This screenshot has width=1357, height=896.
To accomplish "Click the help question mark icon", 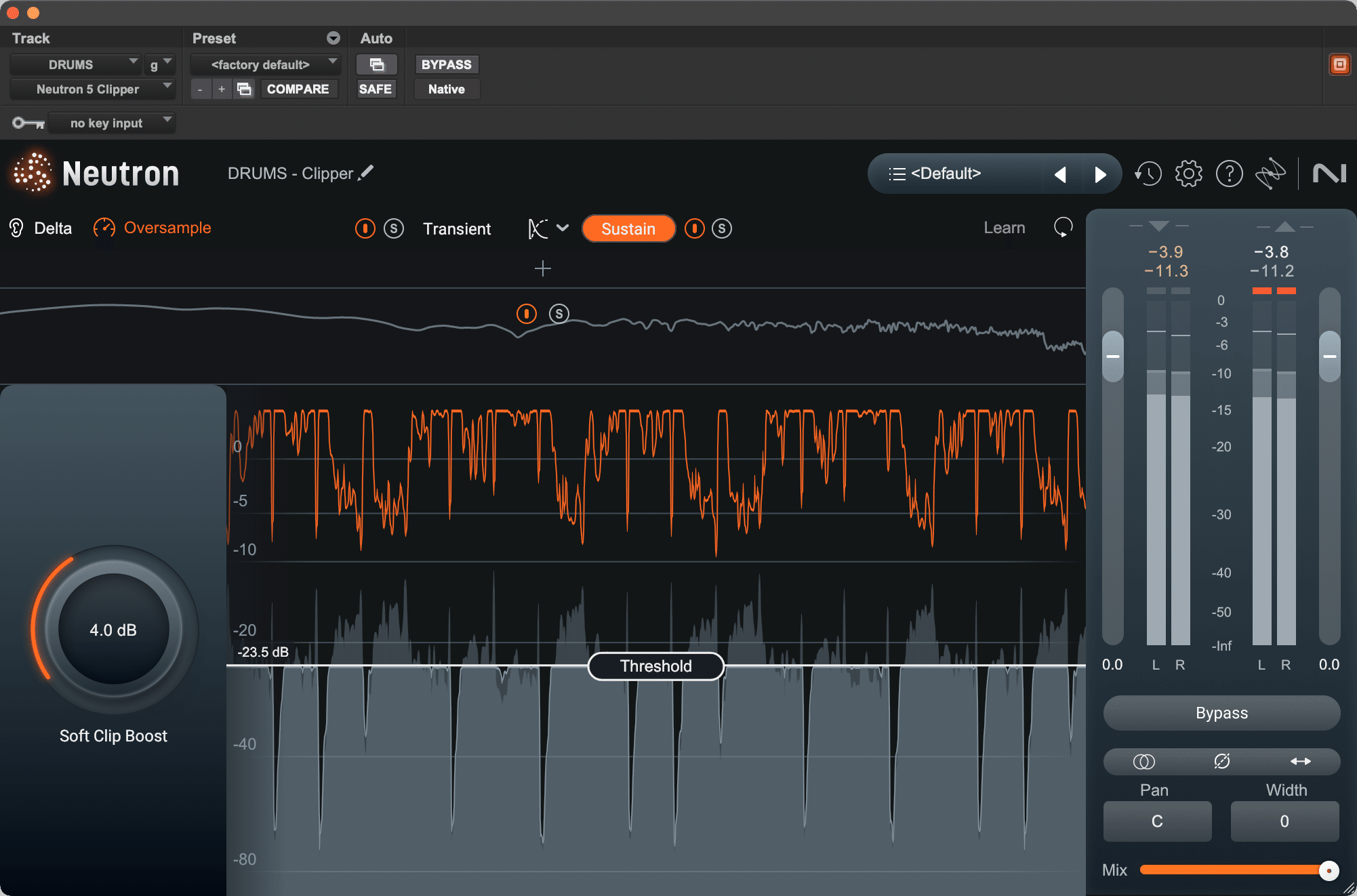I will [x=1229, y=174].
